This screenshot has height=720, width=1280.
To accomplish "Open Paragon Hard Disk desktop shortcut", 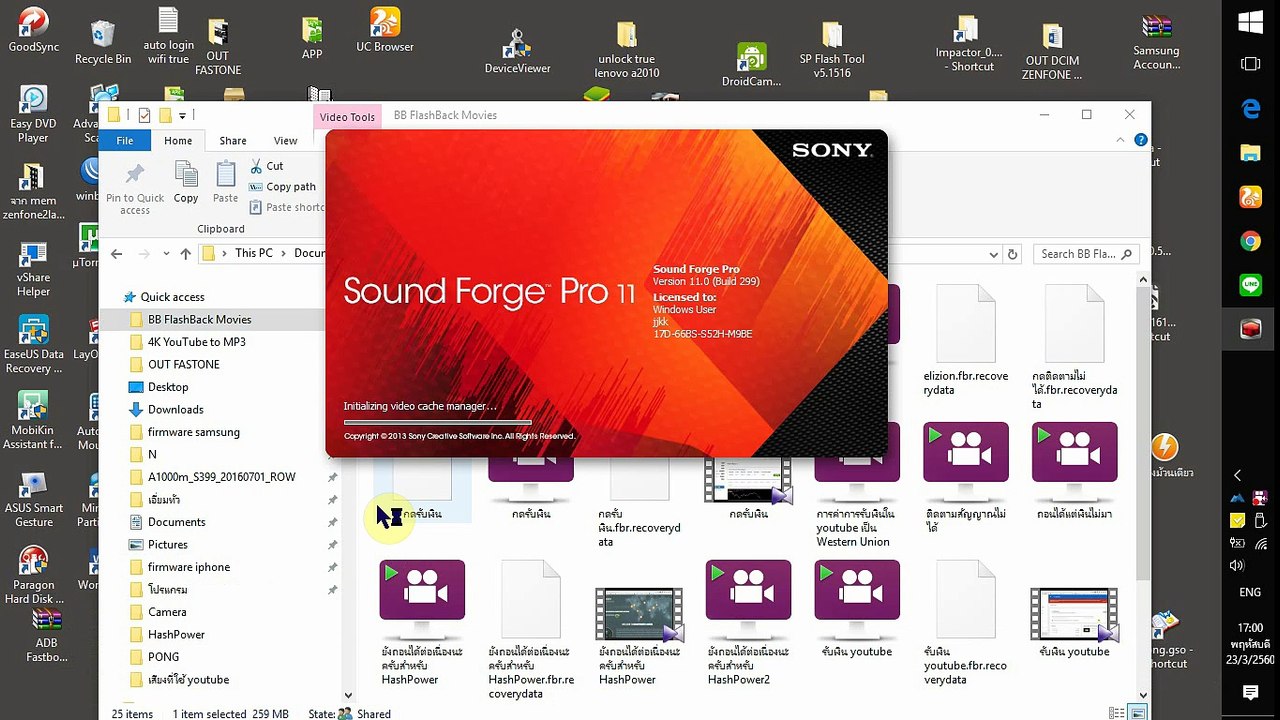I will point(33,576).
